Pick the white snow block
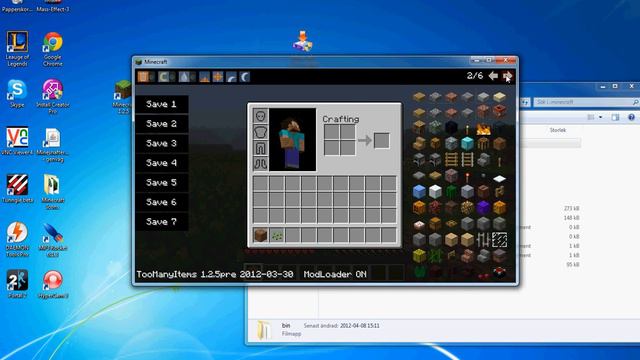This screenshot has height=360, width=640. pos(435,191)
